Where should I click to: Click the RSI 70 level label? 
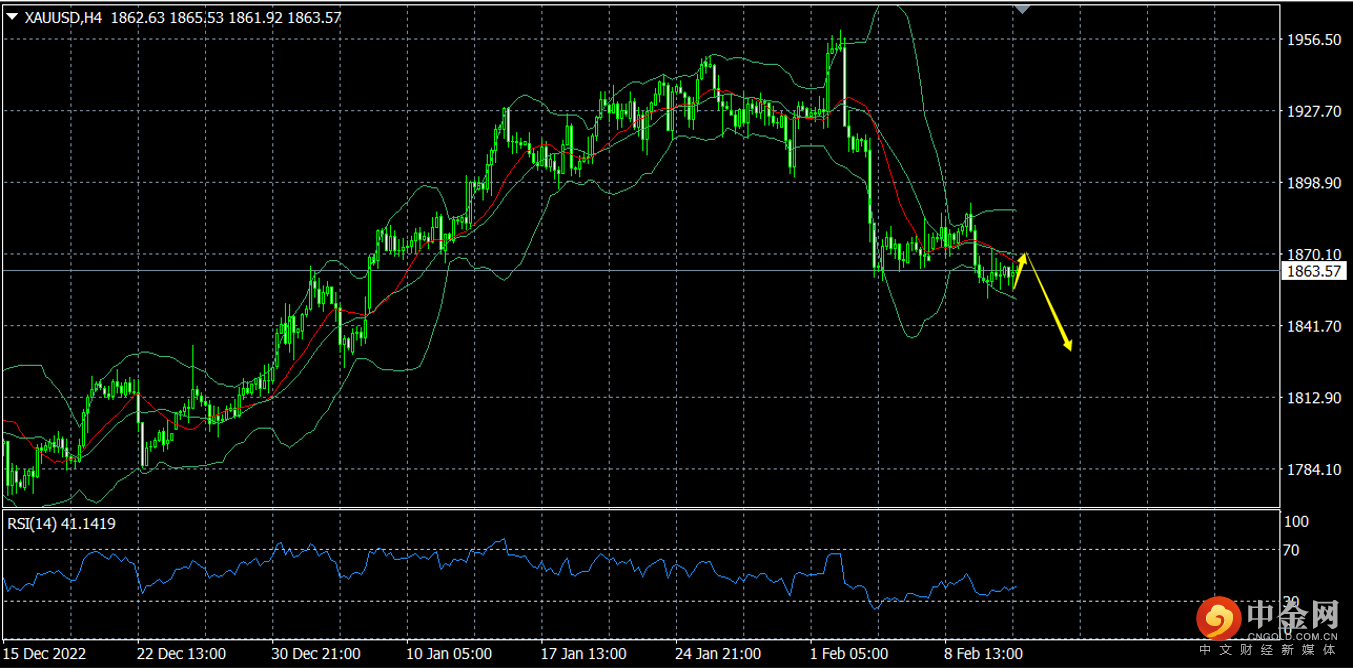click(x=1291, y=550)
